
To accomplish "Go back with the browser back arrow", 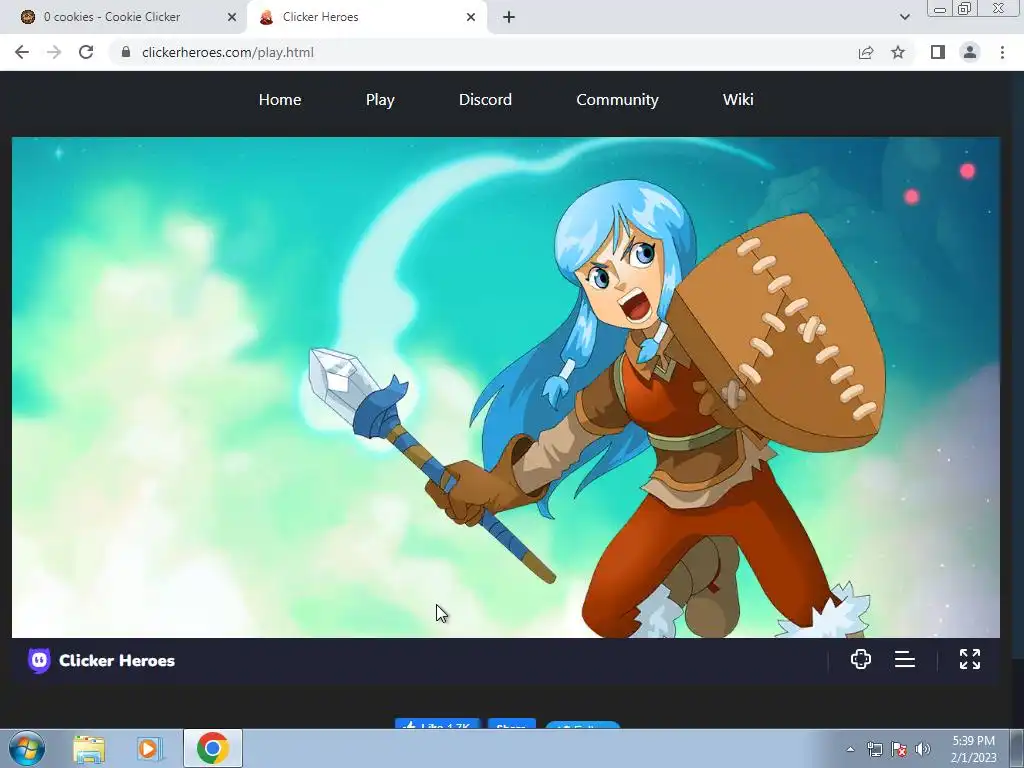I will coord(22,52).
